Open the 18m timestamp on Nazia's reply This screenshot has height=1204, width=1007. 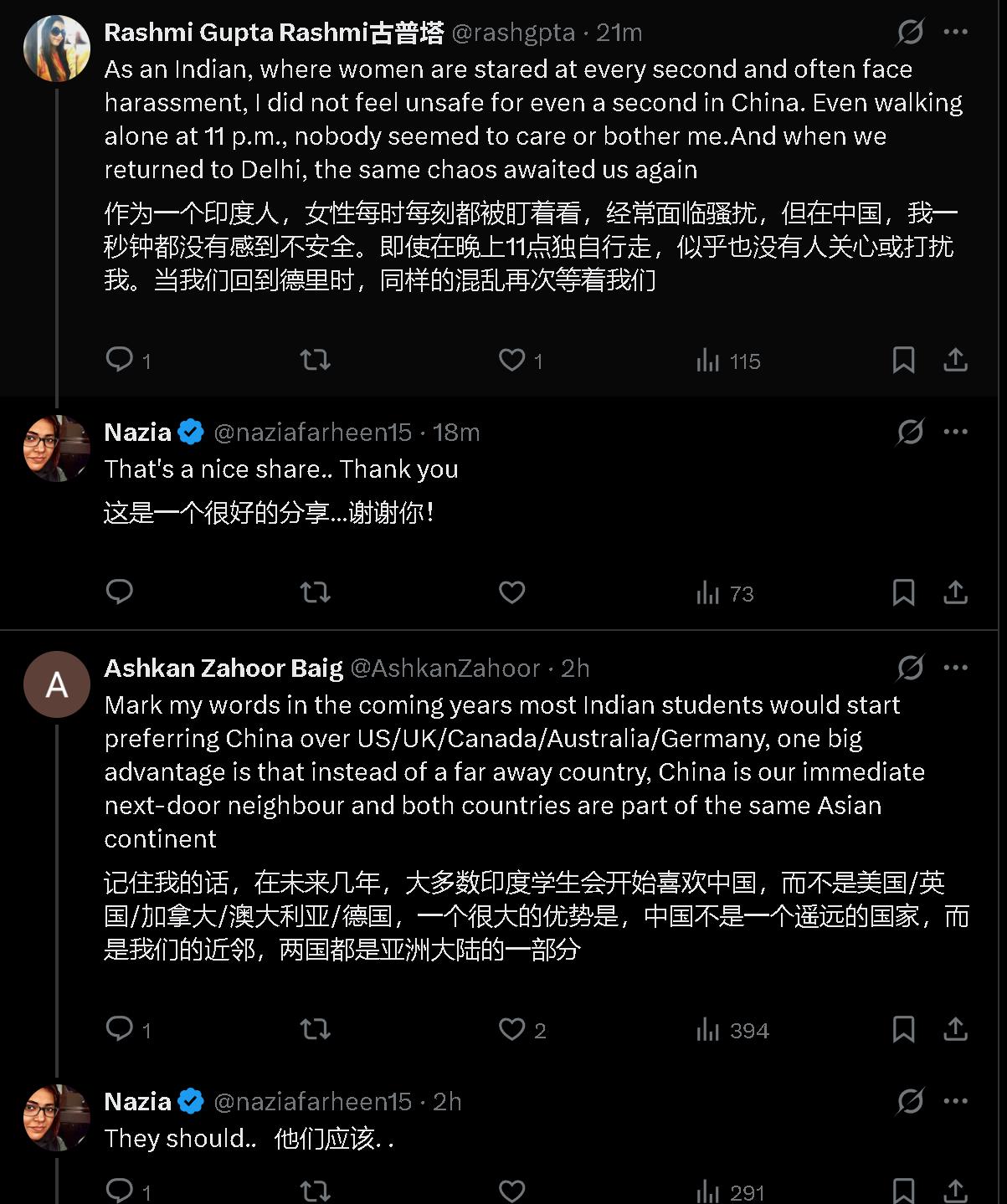(x=456, y=432)
